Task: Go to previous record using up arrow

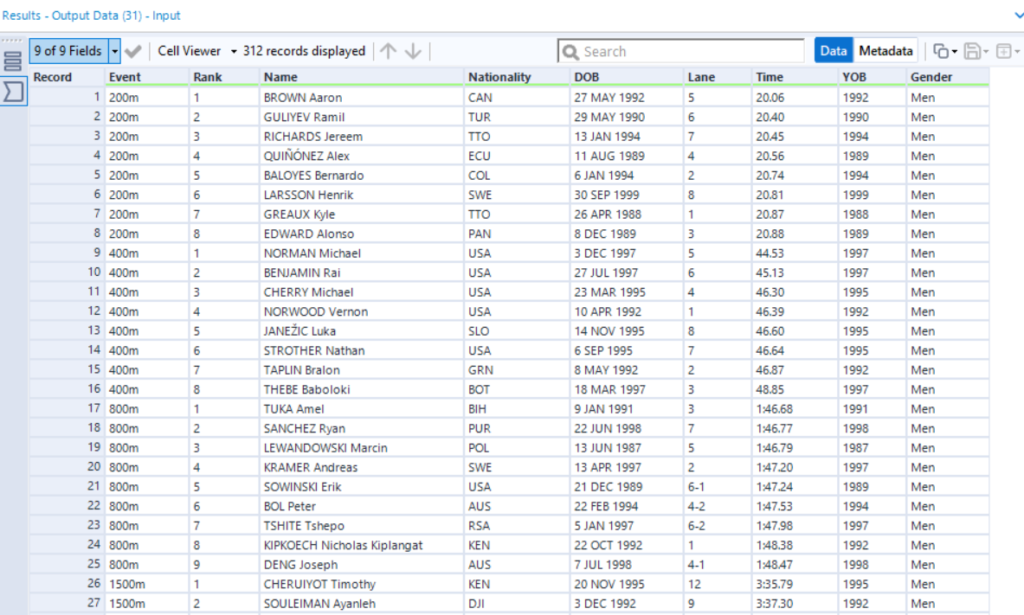Action: [x=388, y=51]
